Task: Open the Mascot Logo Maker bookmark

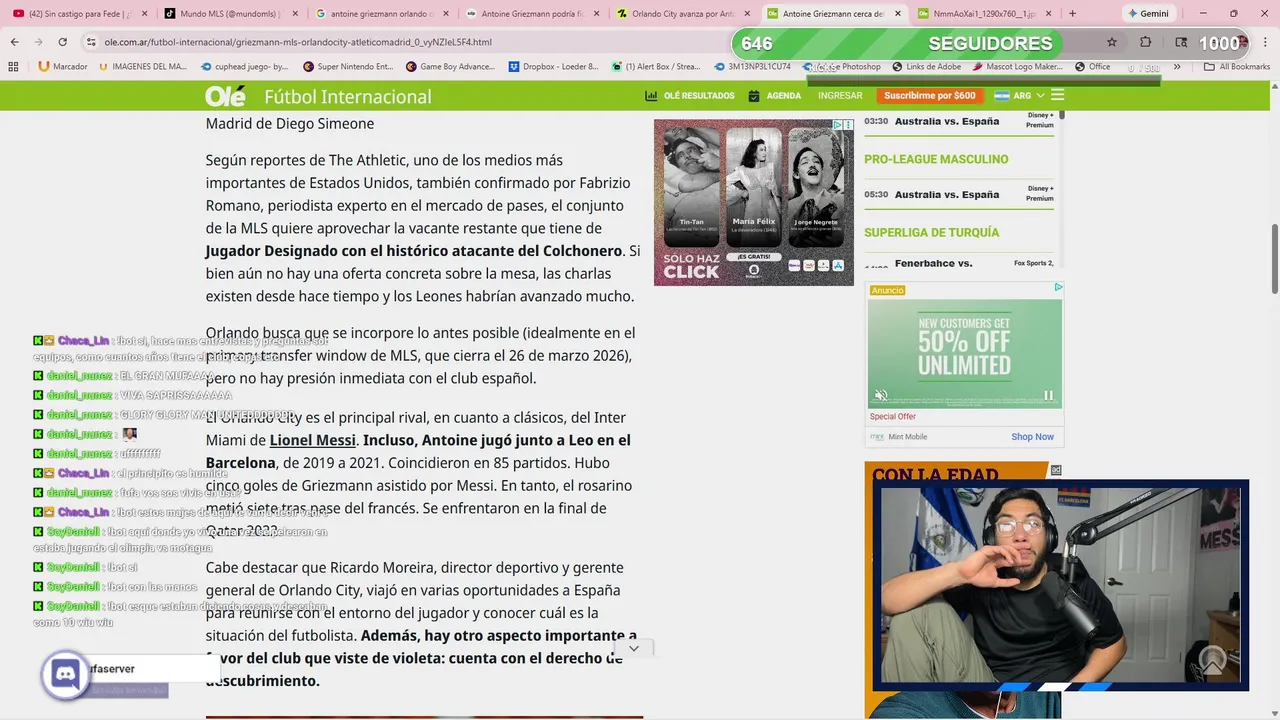Action: click(1017, 67)
